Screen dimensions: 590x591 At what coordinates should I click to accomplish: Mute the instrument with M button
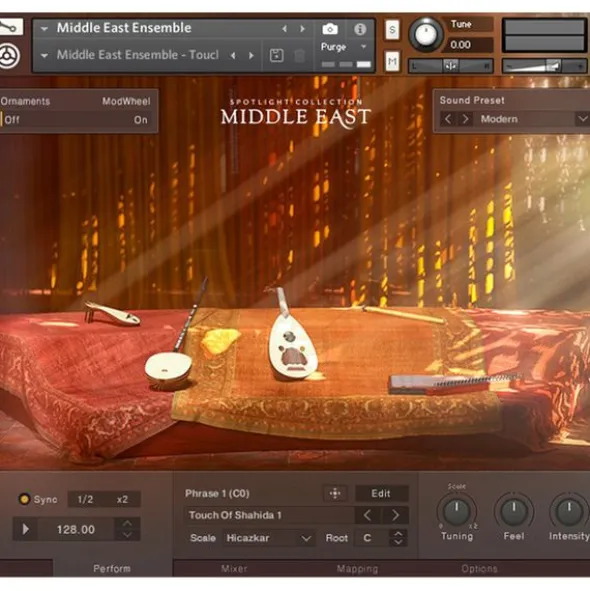[392, 61]
